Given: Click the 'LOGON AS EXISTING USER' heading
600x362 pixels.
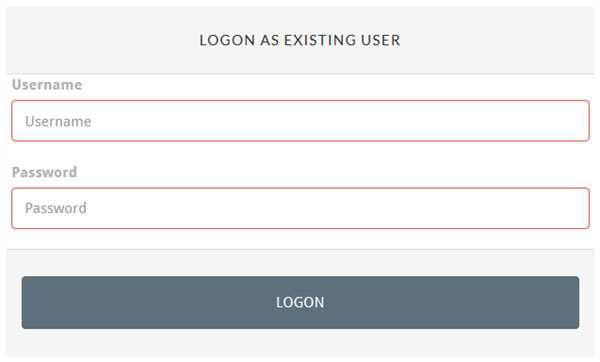Looking at the screenshot, I should click(x=300, y=40).
